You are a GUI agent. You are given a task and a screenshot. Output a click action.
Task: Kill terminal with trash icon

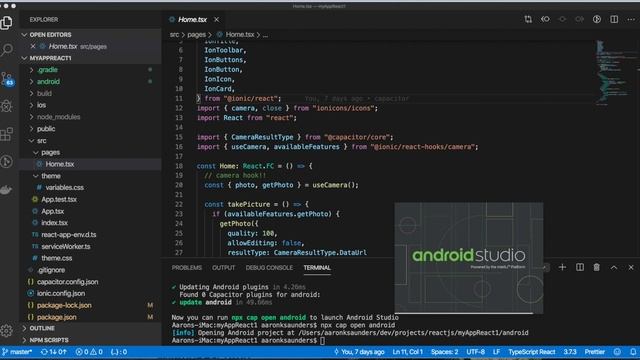point(597,267)
